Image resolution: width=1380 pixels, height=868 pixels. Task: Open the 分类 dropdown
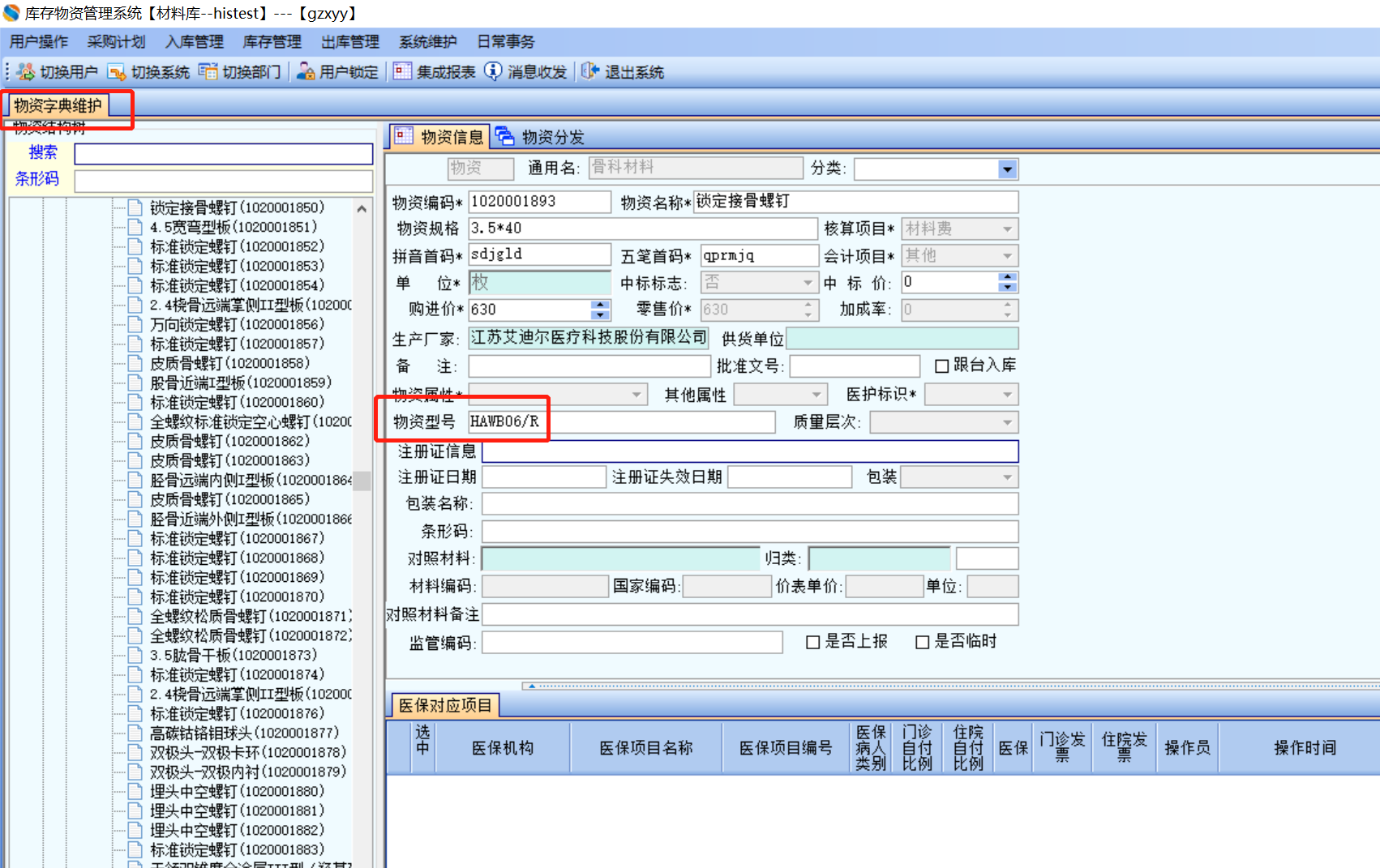point(1007,169)
